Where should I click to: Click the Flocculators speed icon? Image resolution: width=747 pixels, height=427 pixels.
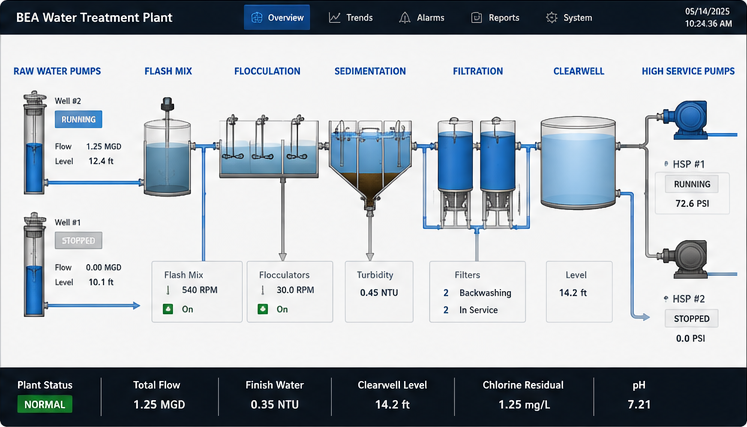coord(262,290)
